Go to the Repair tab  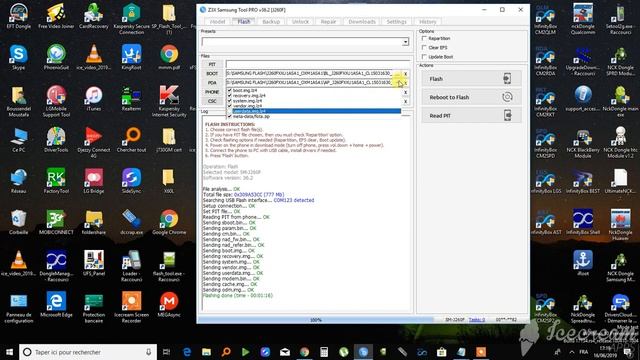[328, 22]
